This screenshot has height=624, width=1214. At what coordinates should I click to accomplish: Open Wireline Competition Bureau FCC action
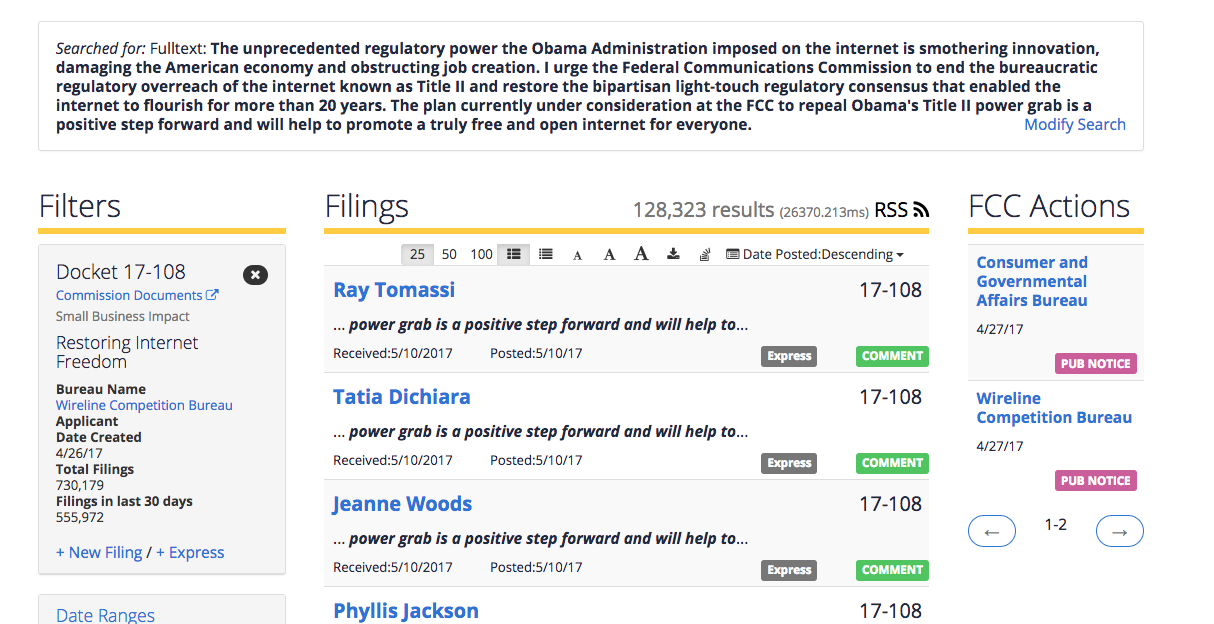[1054, 408]
